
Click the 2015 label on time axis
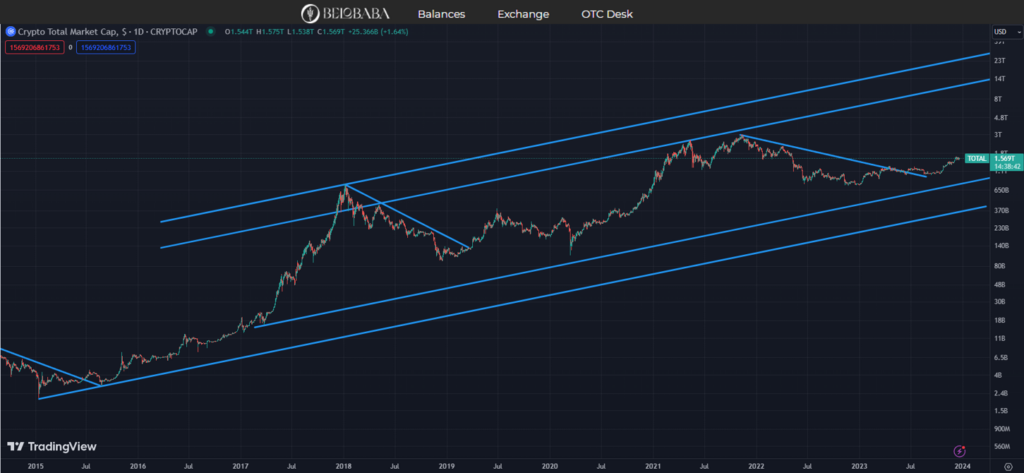34,466
